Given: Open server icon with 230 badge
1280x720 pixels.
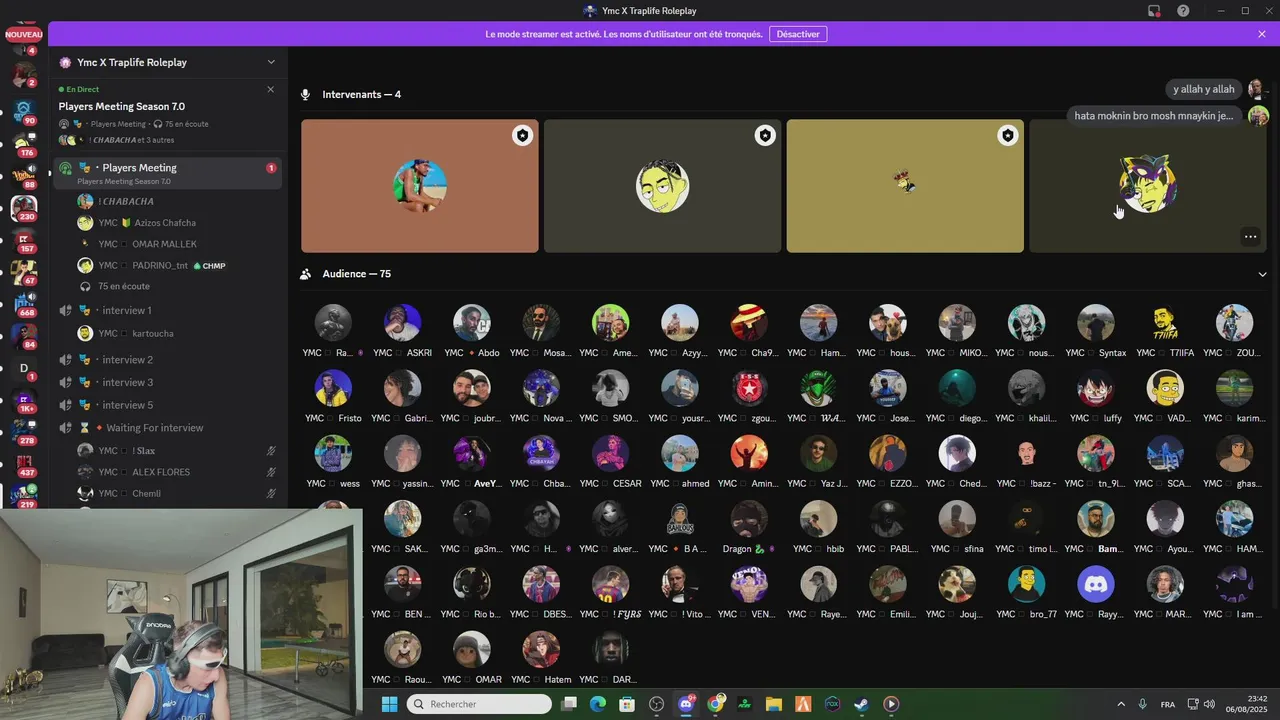Looking at the screenshot, I should tap(24, 207).
